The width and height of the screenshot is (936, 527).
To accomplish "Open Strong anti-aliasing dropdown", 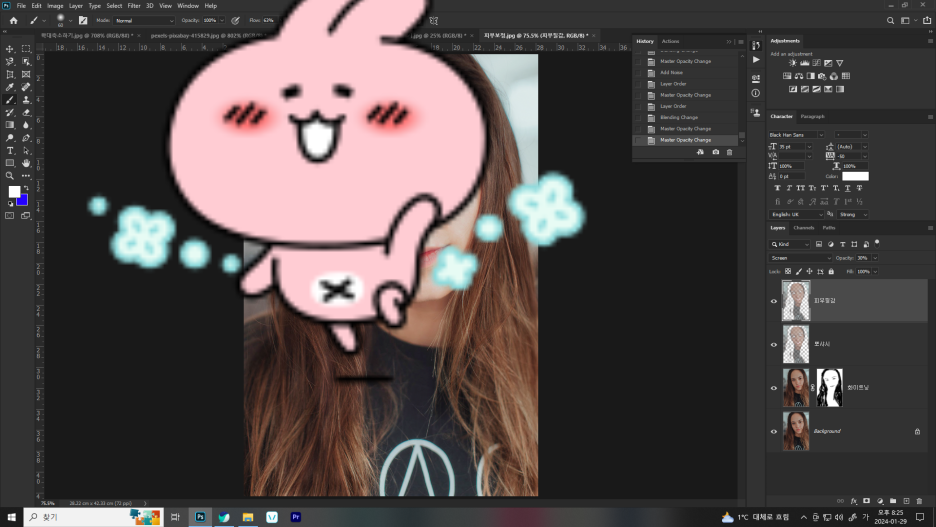I will click(853, 214).
